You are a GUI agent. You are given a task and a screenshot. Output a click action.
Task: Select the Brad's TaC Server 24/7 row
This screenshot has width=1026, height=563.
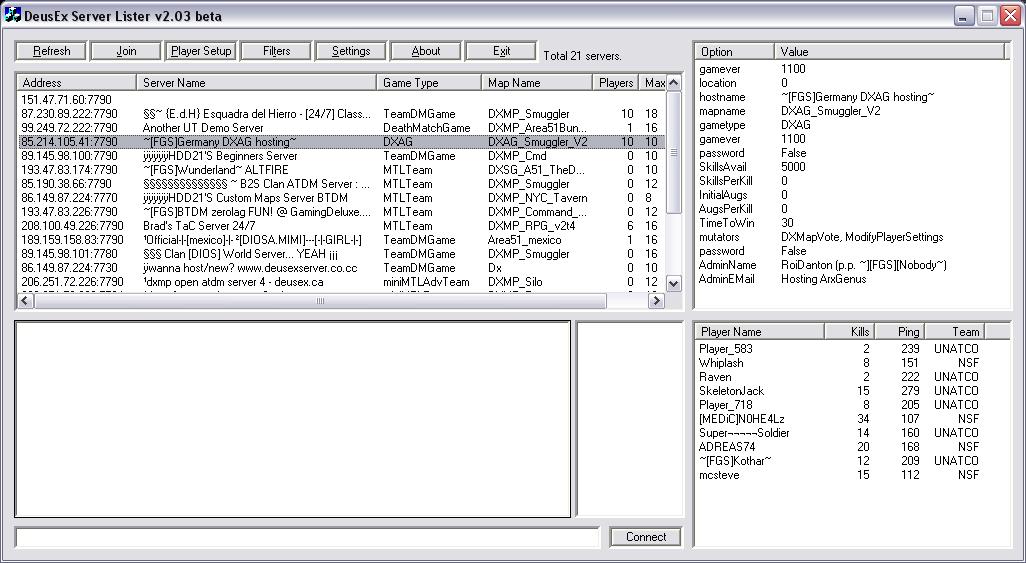[199, 226]
